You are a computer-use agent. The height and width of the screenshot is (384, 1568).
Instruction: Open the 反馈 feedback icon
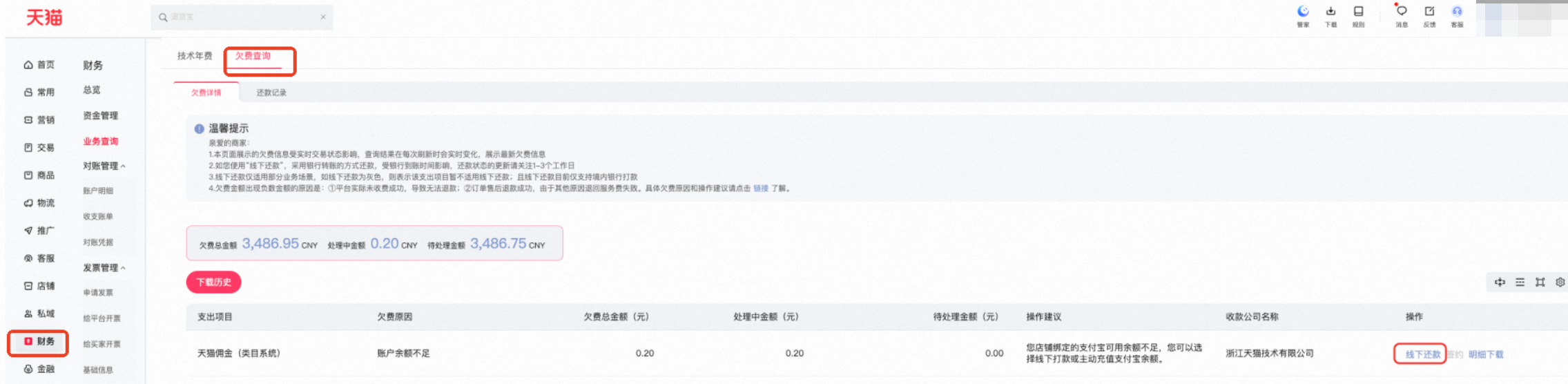pyautogui.click(x=1429, y=16)
